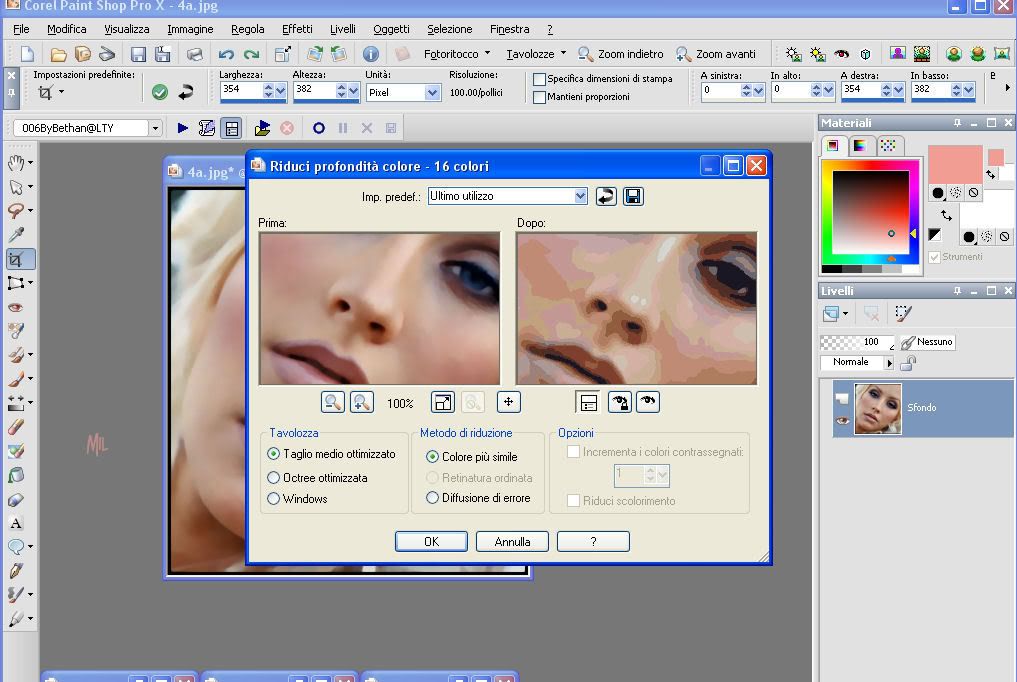Screen dimensions: 1017x682
Task: Reset dialog to default with arrow icon
Action: 606,196
